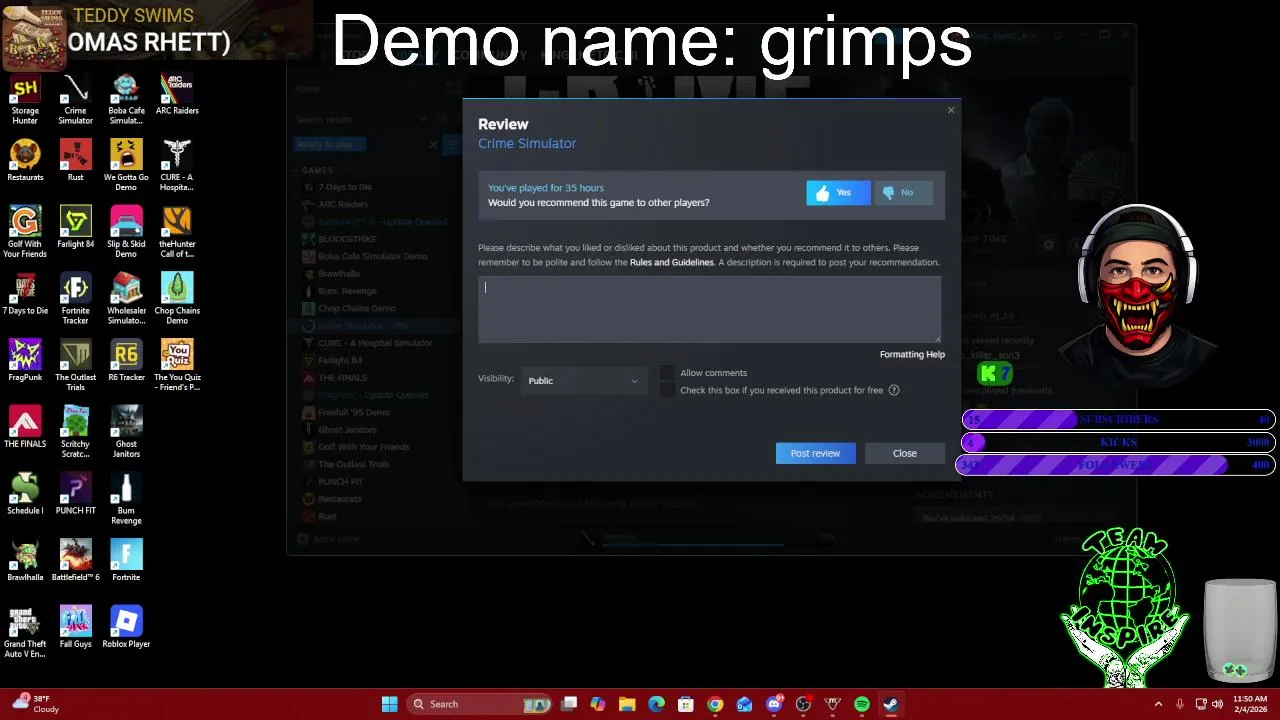The height and width of the screenshot is (720, 1280).
Task: Launch Roblox Player from the desktop
Action: pos(126,628)
